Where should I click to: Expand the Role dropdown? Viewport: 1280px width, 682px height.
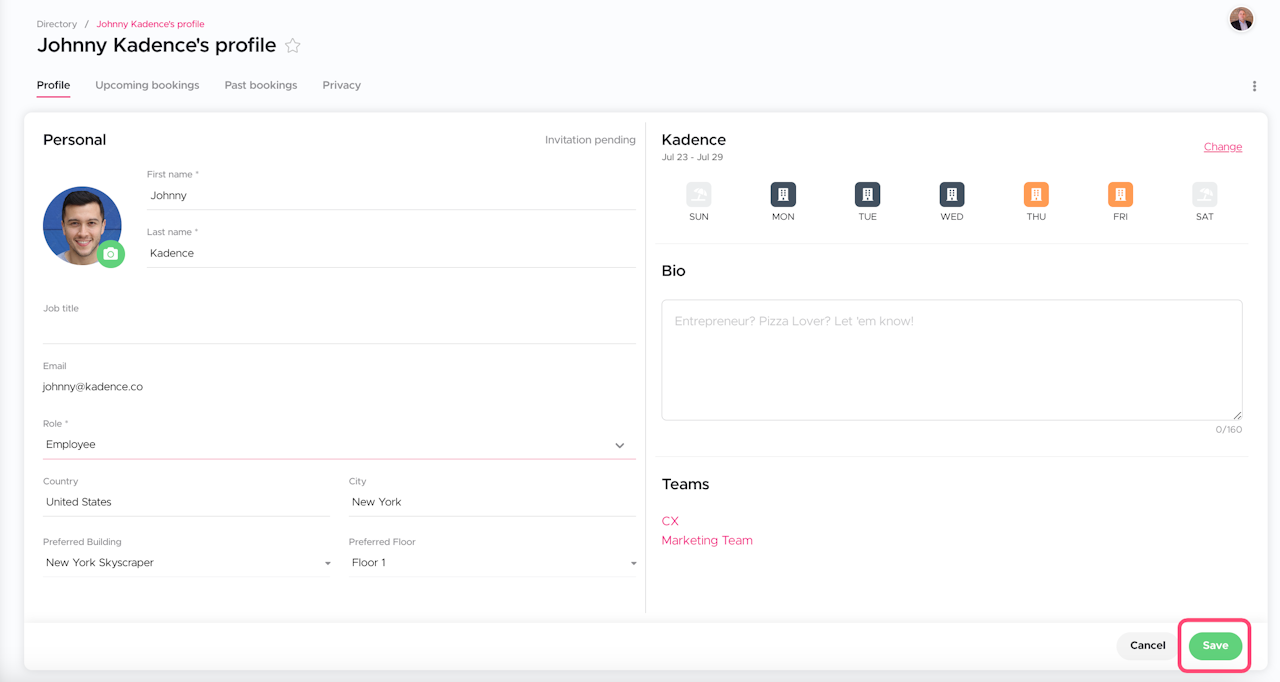point(619,445)
